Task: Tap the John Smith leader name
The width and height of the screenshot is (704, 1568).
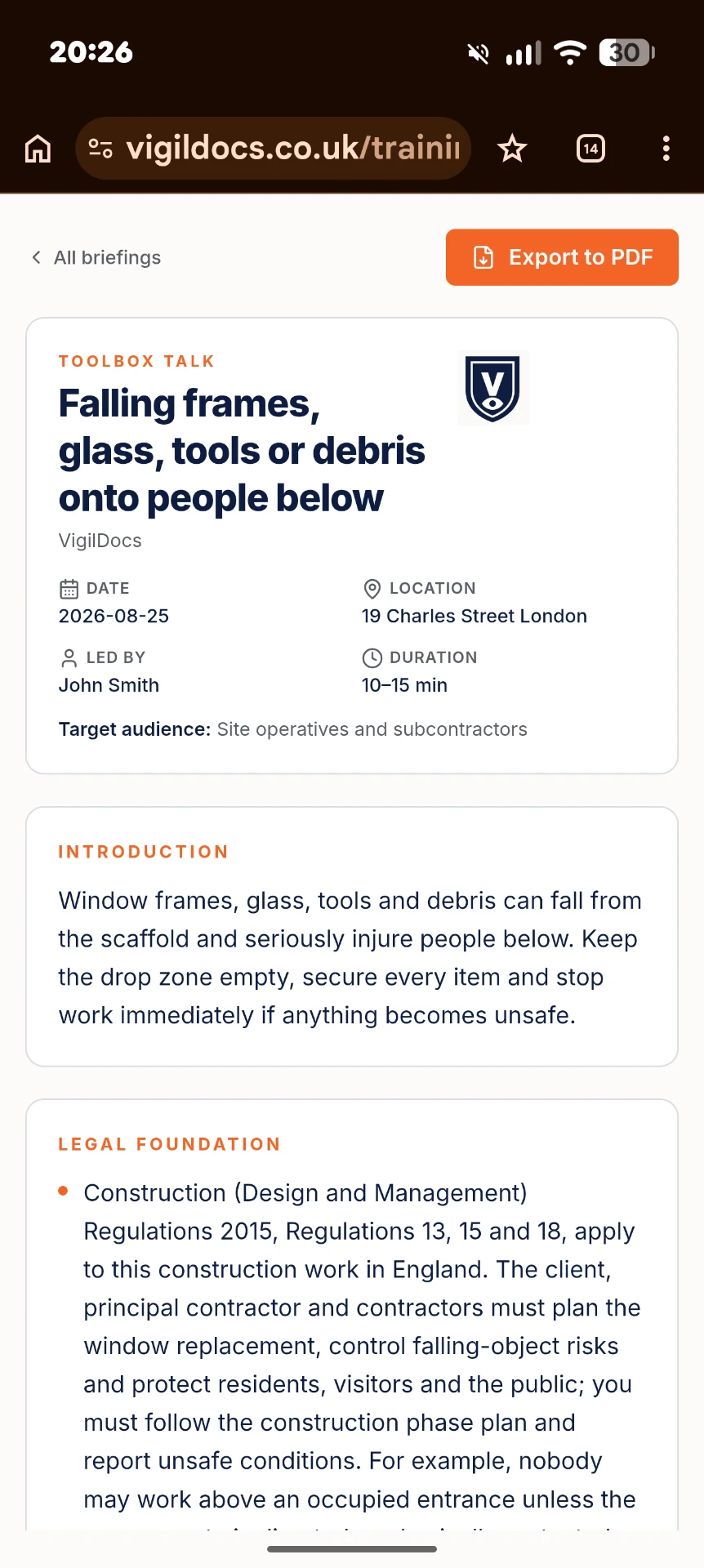Action: pos(109,685)
